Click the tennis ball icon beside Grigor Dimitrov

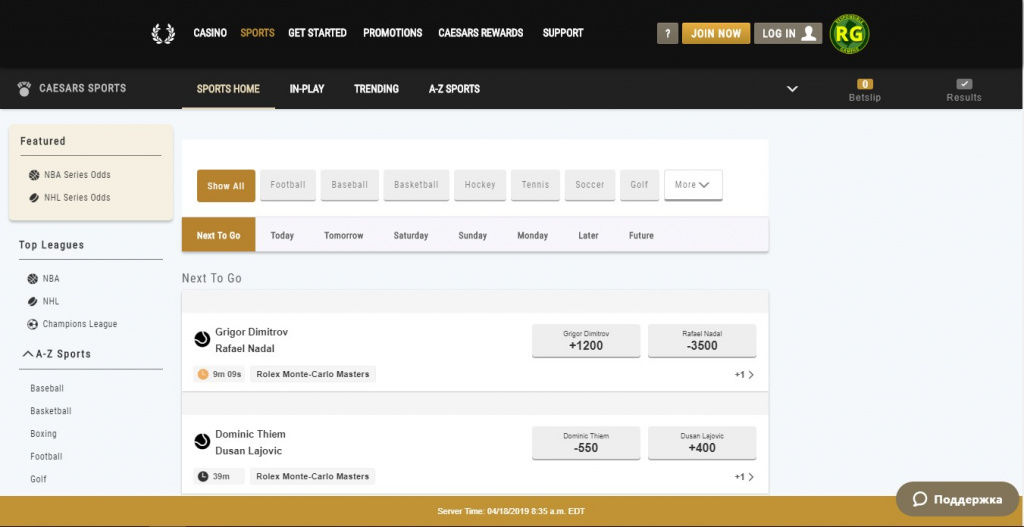click(202, 339)
